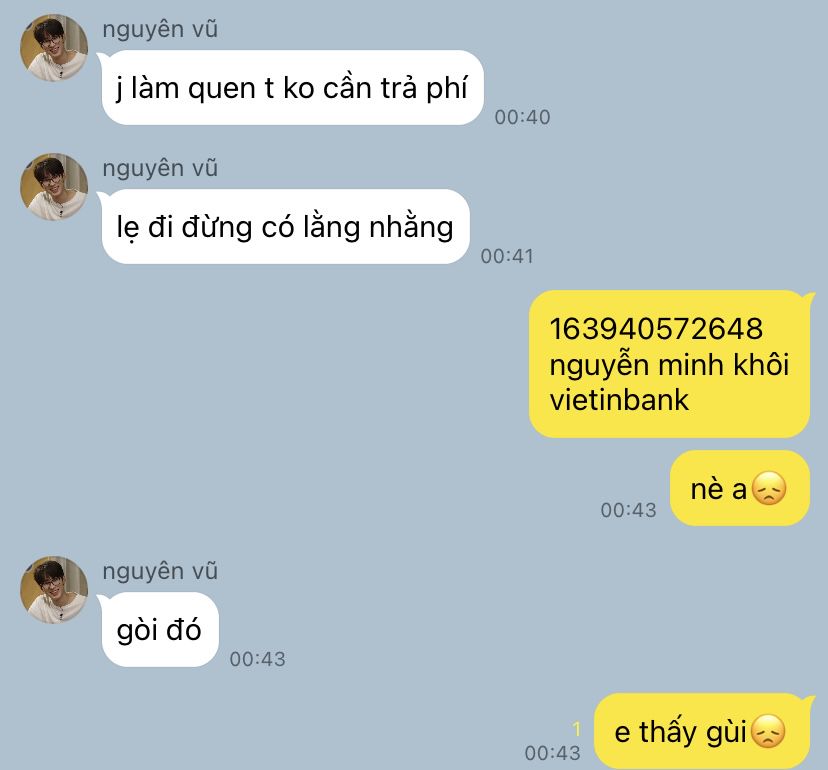The width and height of the screenshot is (828, 770).
Task: Tap nguyên vũ's avatar beside the 00:40 message
Action: [x=54, y=48]
